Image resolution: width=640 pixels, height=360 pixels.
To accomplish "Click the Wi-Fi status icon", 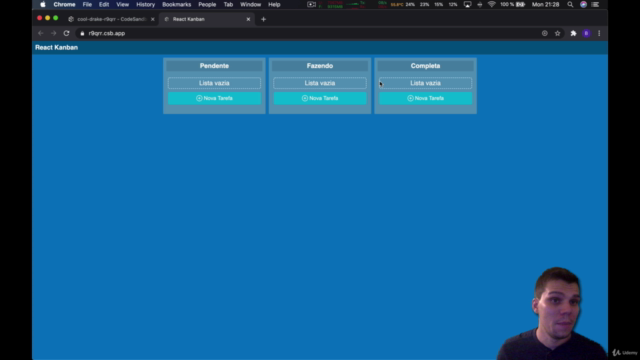I will 492,4.
